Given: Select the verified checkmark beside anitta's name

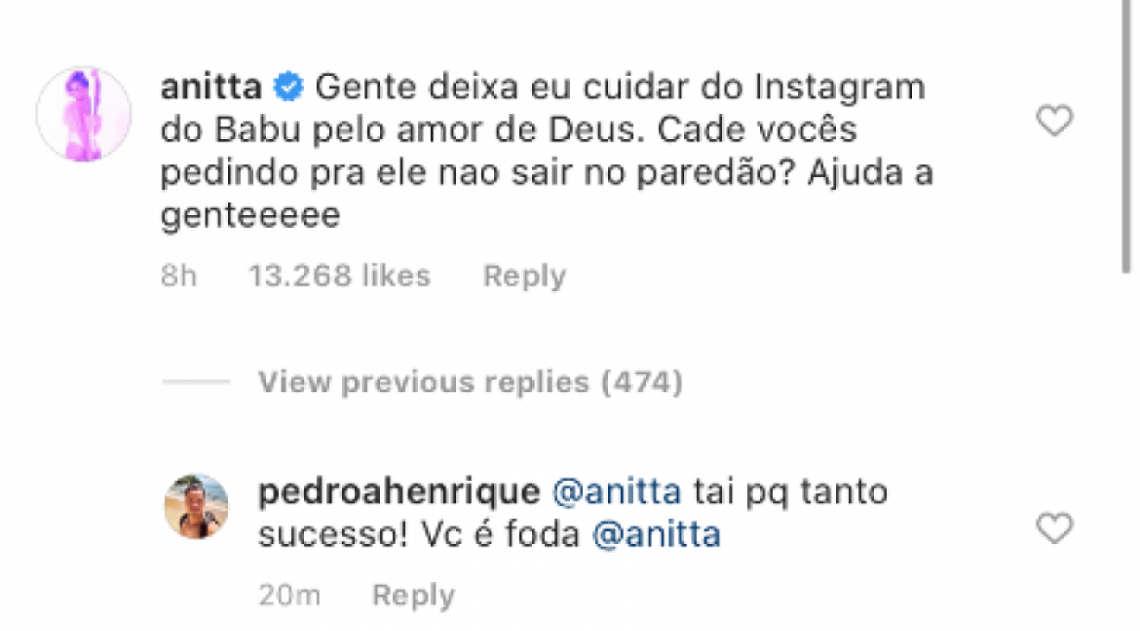Looking at the screenshot, I should (288, 85).
